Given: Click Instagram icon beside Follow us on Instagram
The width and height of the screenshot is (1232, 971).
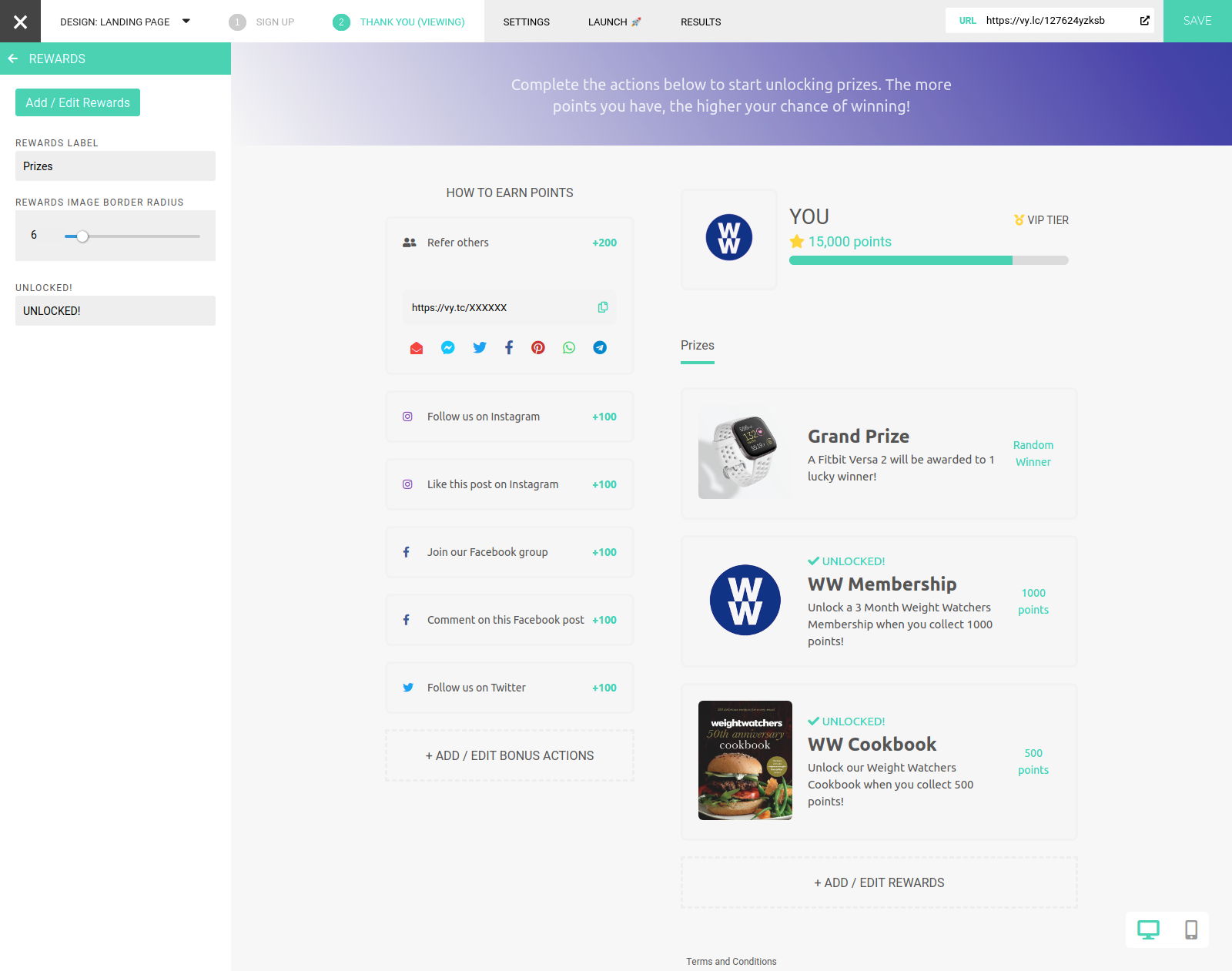Looking at the screenshot, I should [407, 417].
